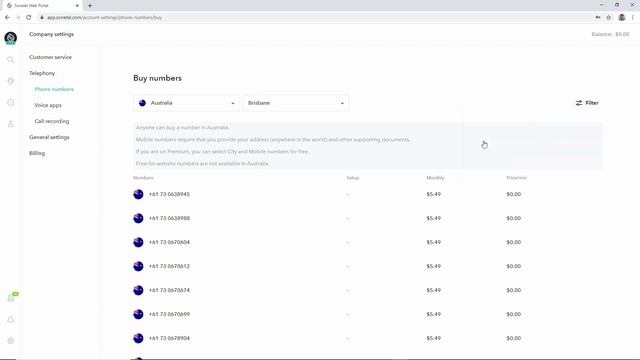Screen dimensions: 640x360
Task: Click Price/min value of +61 73 0678904
Action: tap(513, 338)
